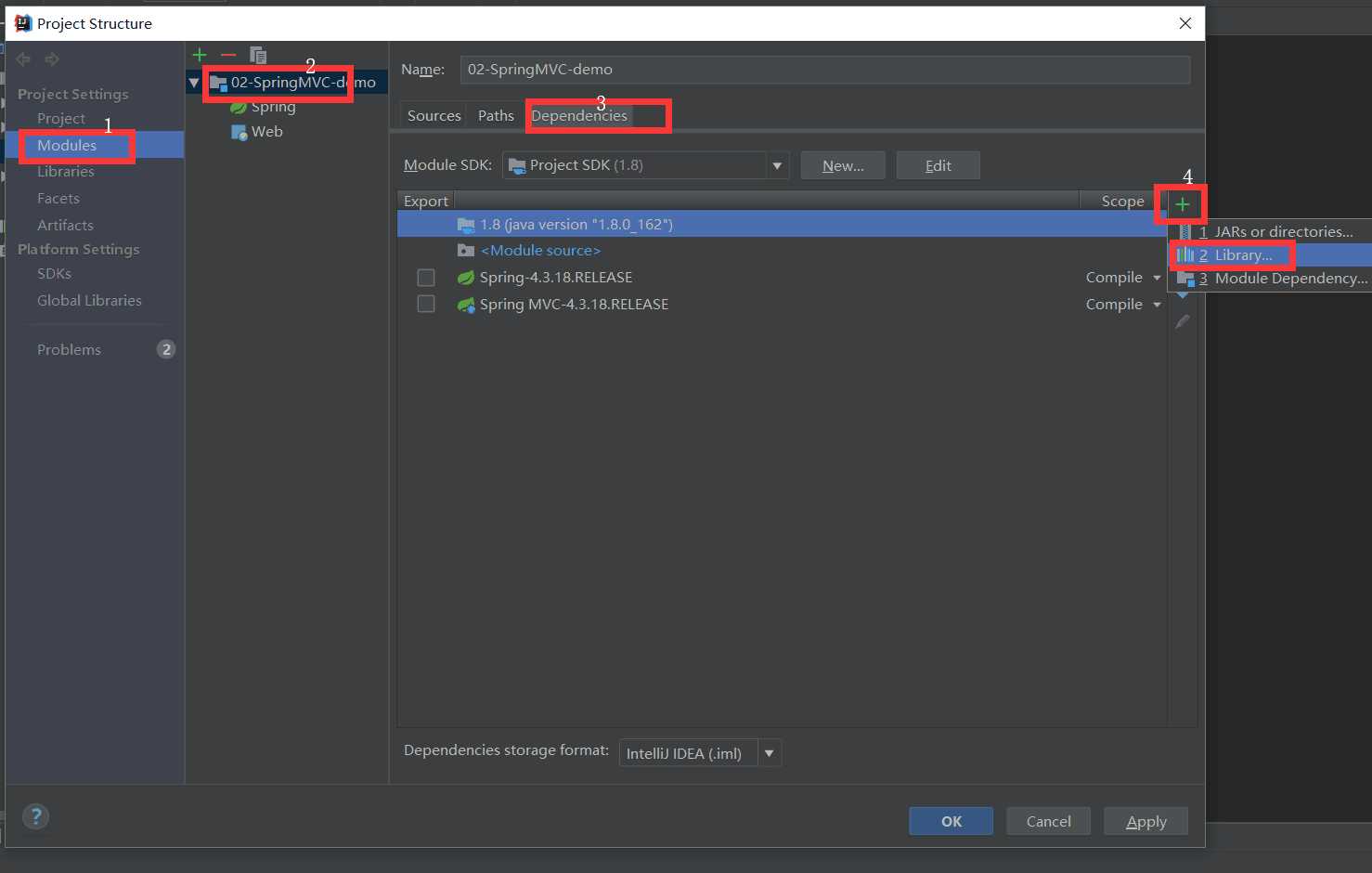
Task: Go back with left arrow icon
Action: (23, 59)
